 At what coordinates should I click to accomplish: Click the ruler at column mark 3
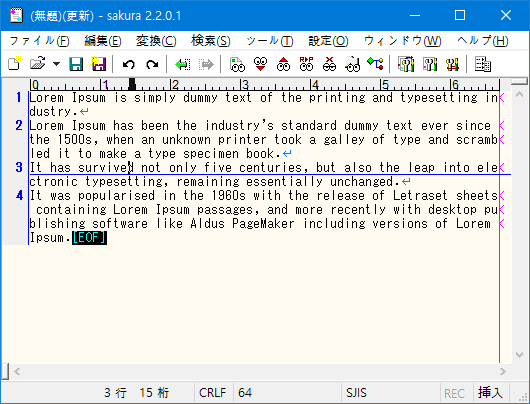(244, 85)
